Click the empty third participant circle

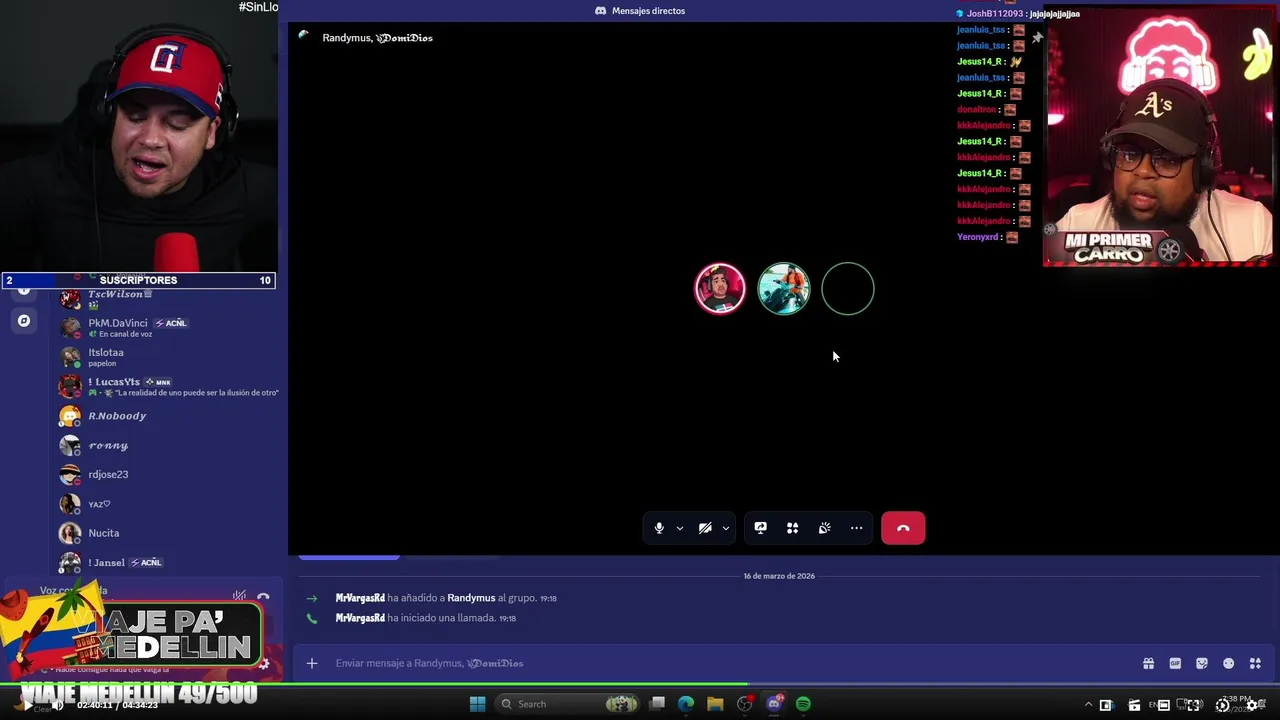pyautogui.click(x=848, y=289)
